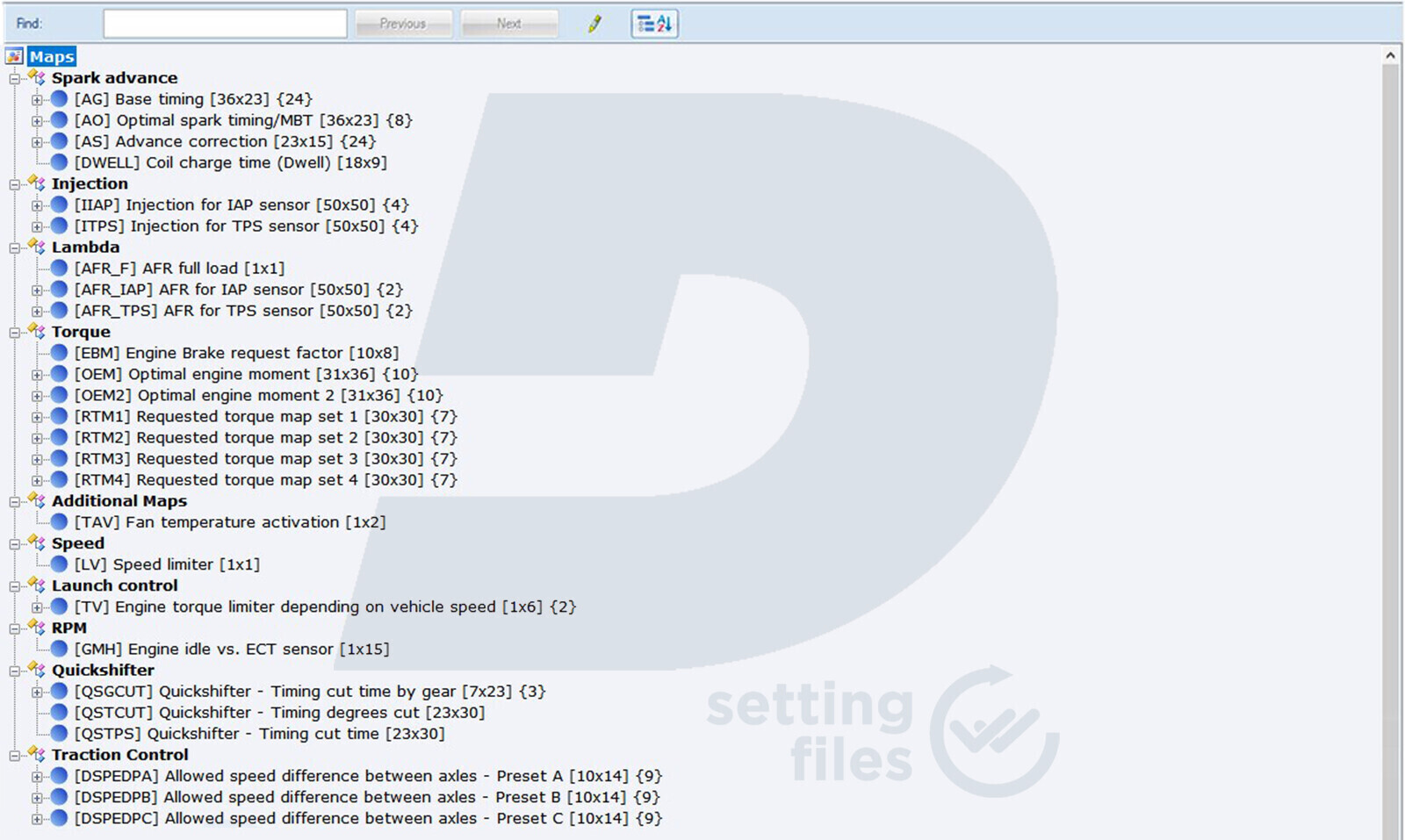Click the sort alphabetically toolbar icon
1405x840 pixels.
point(654,24)
